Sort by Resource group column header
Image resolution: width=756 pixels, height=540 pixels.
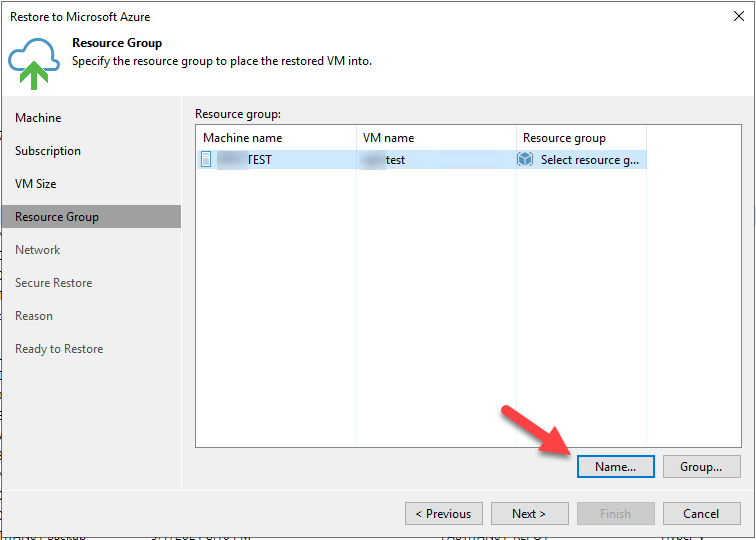(x=581, y=138)
